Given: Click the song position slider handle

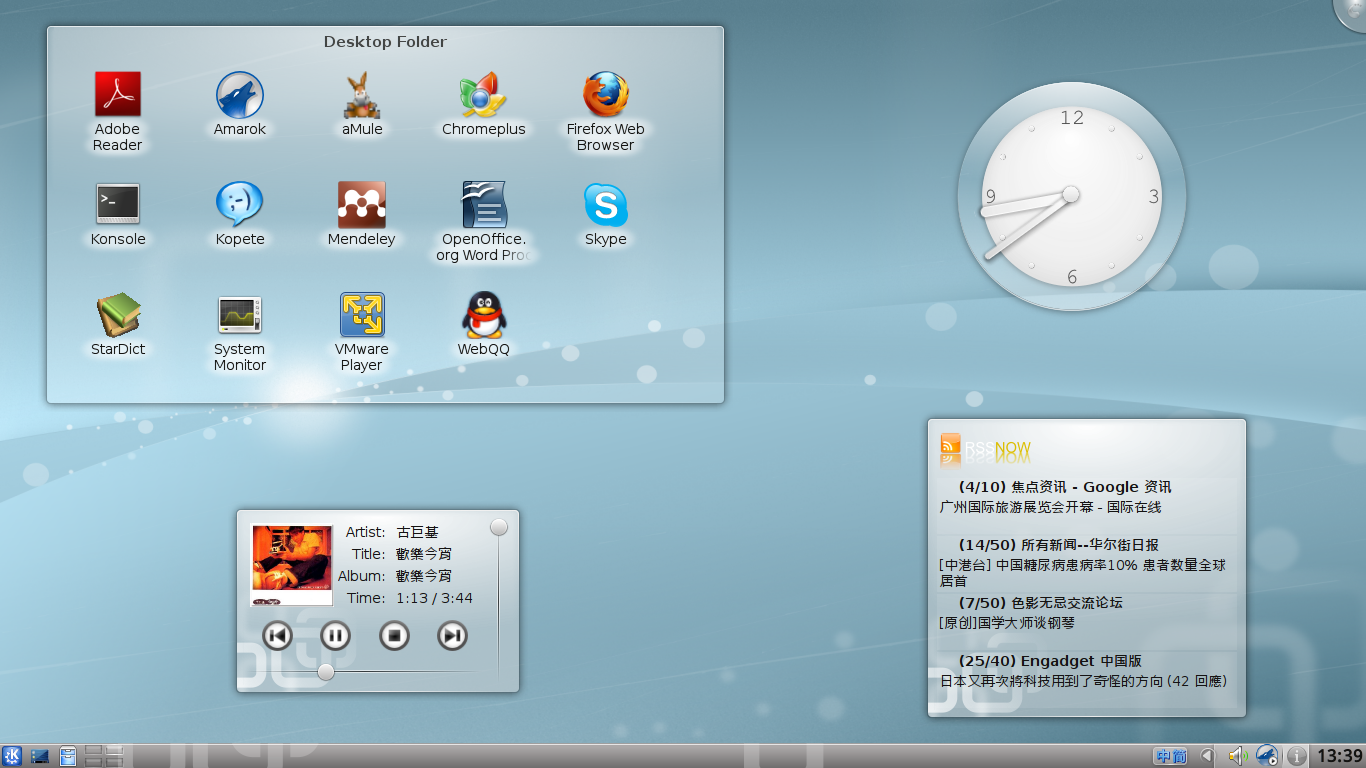Looking at the screenshot, I should tap(326, 672).
